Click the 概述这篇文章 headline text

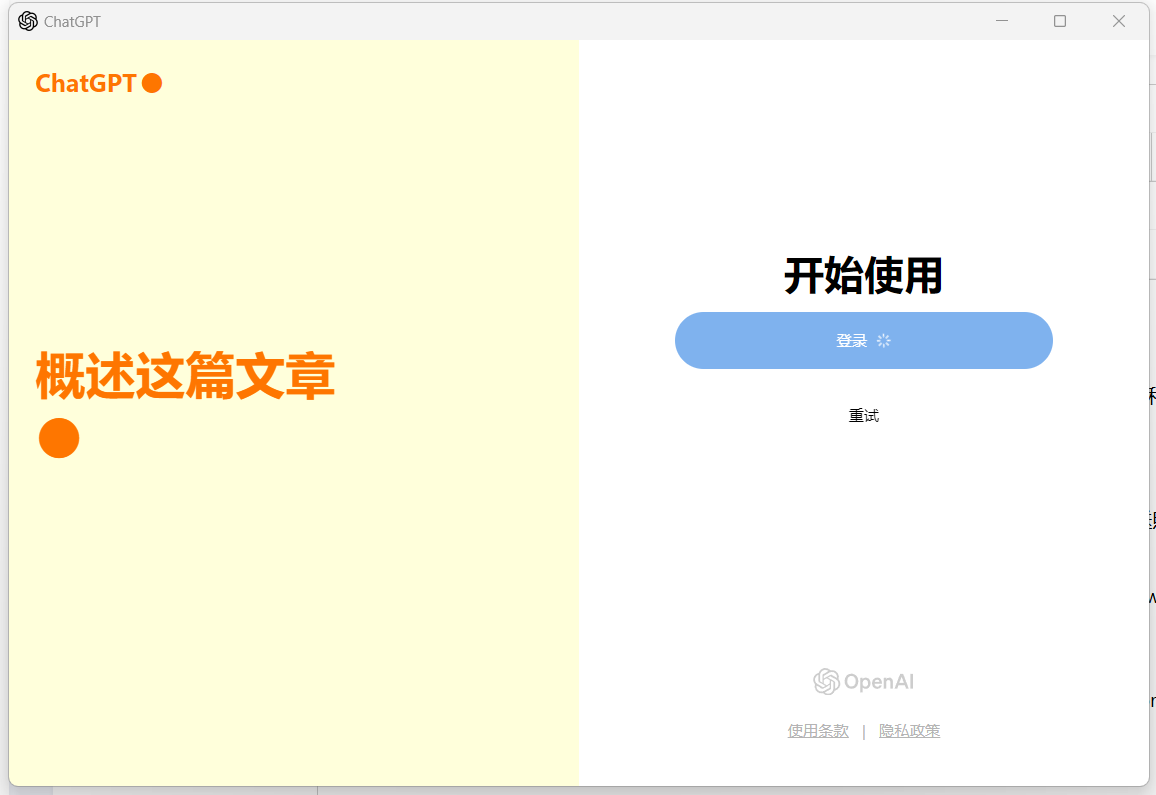(x=185, y=376)
